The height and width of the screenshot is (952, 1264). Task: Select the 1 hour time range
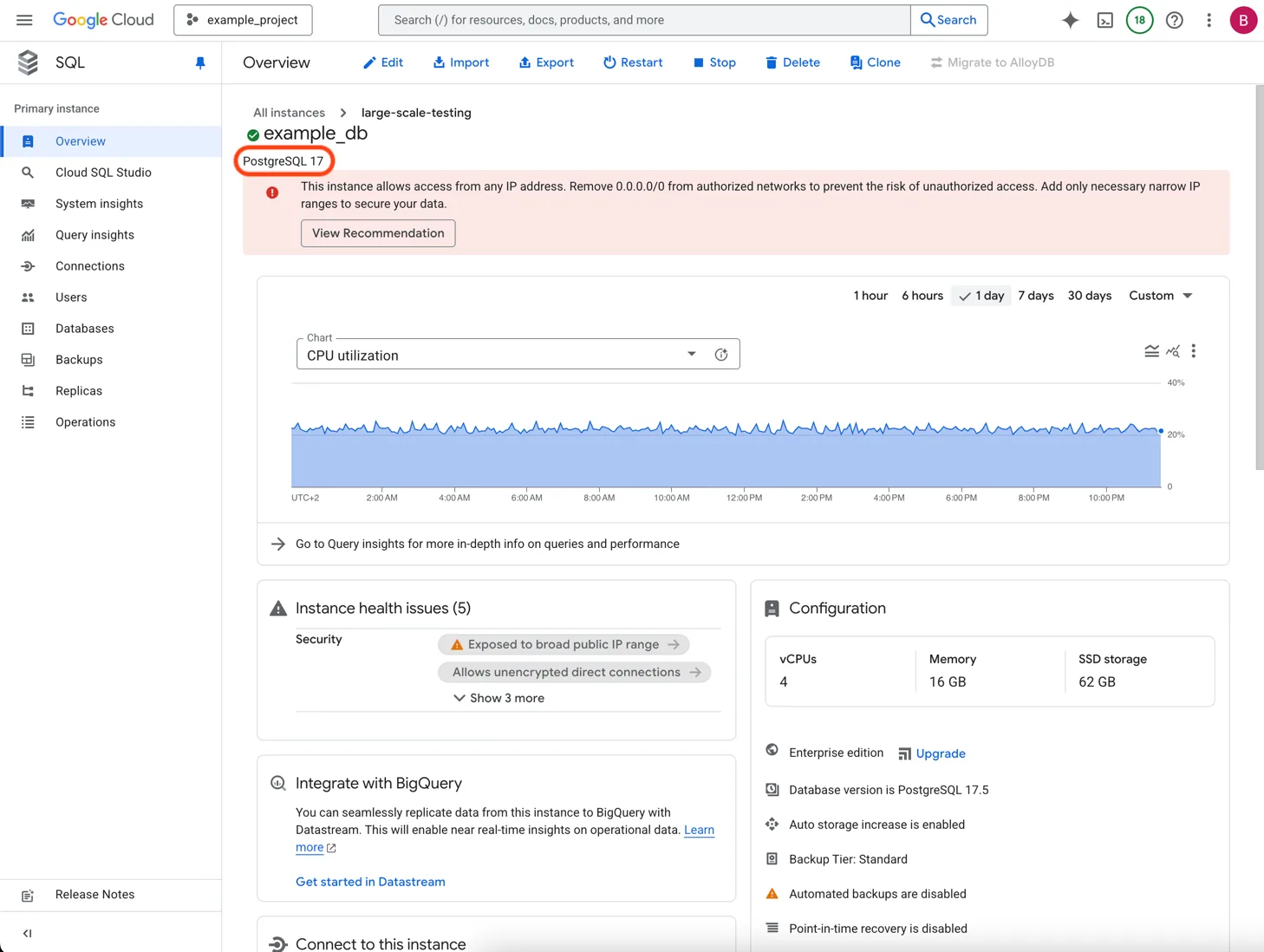870,296
